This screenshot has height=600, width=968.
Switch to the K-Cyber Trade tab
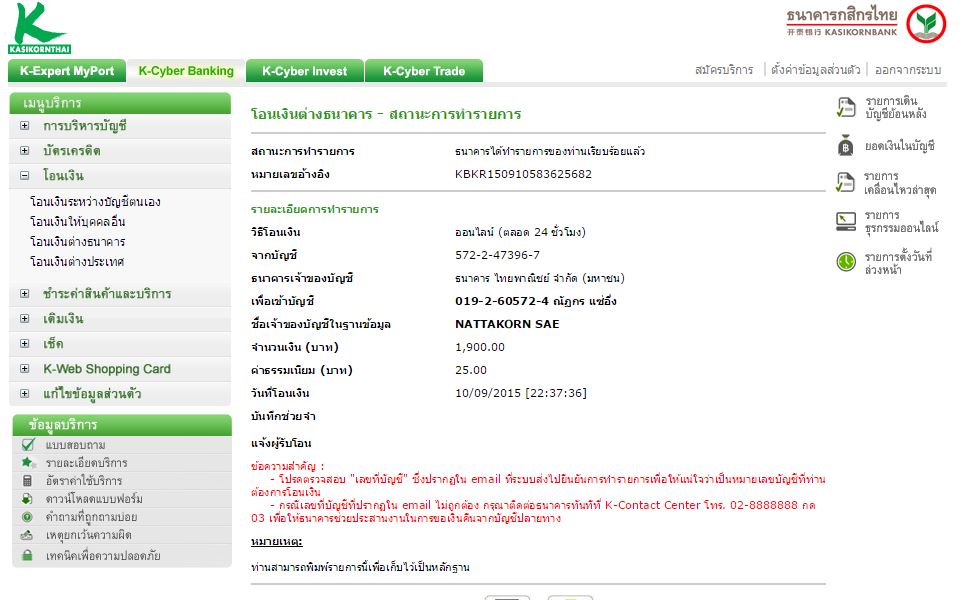coord(424,71)
